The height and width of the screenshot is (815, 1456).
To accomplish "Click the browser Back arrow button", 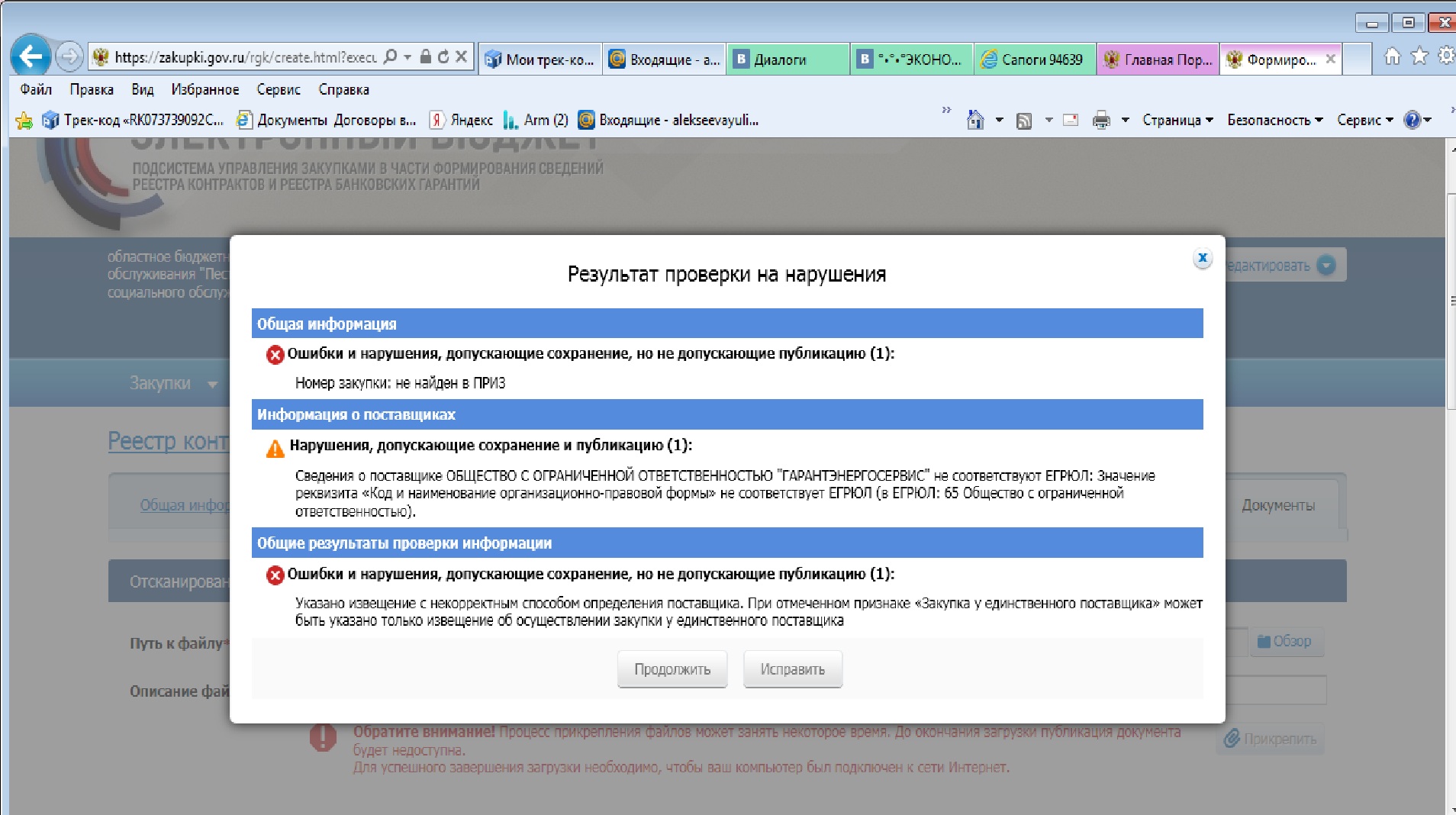I will [x=31, y=56].
